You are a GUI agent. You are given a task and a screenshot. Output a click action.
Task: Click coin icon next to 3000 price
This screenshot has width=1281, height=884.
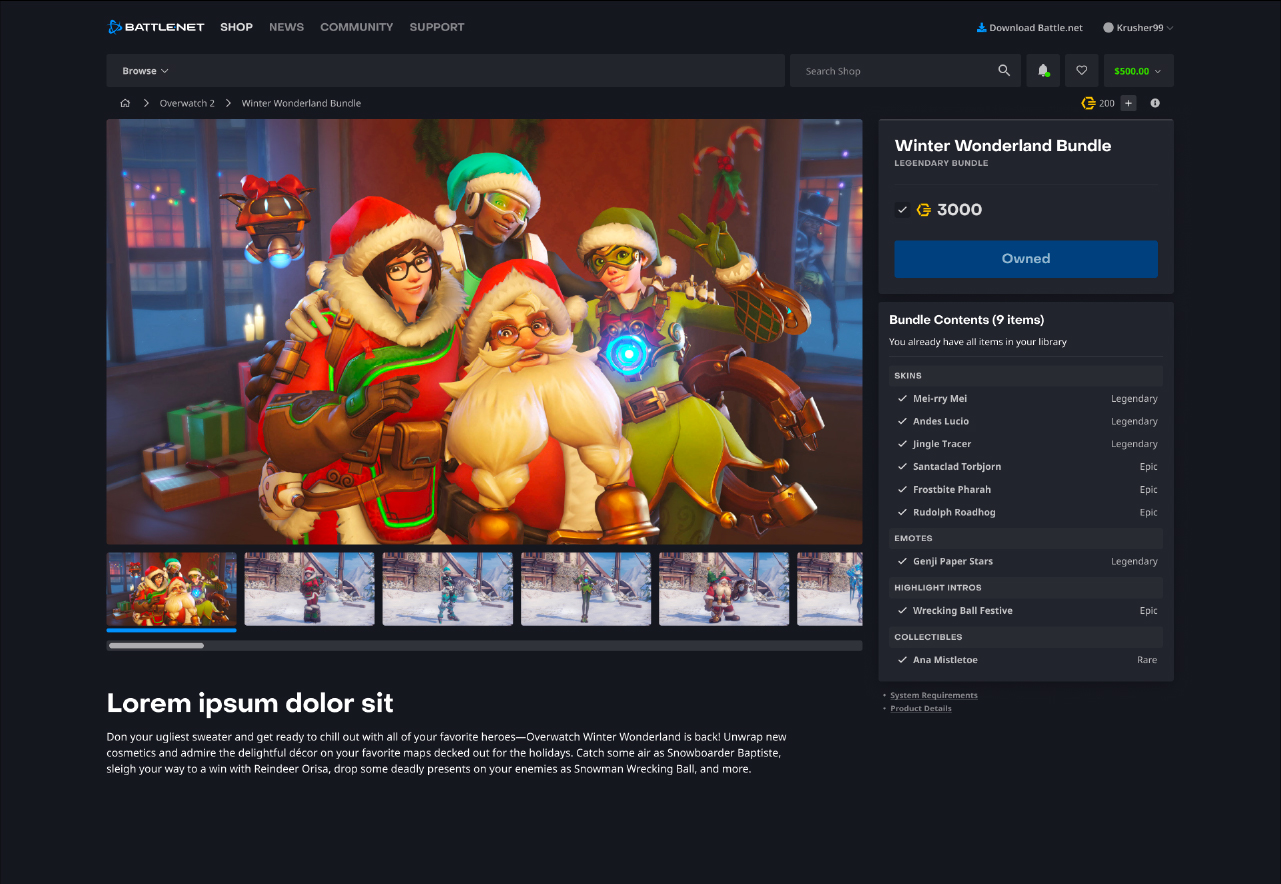[924, 209]
